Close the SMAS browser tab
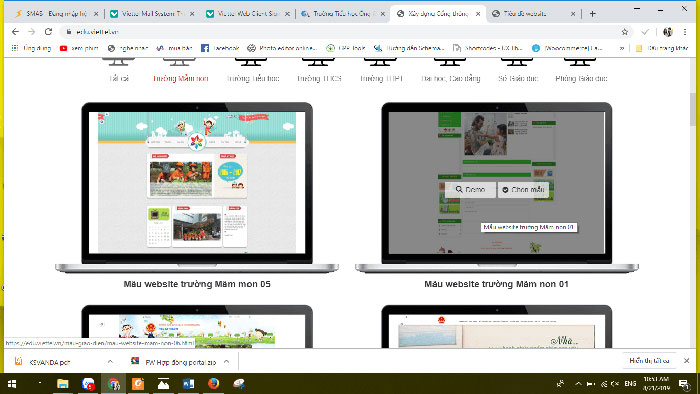 [96, 14]
